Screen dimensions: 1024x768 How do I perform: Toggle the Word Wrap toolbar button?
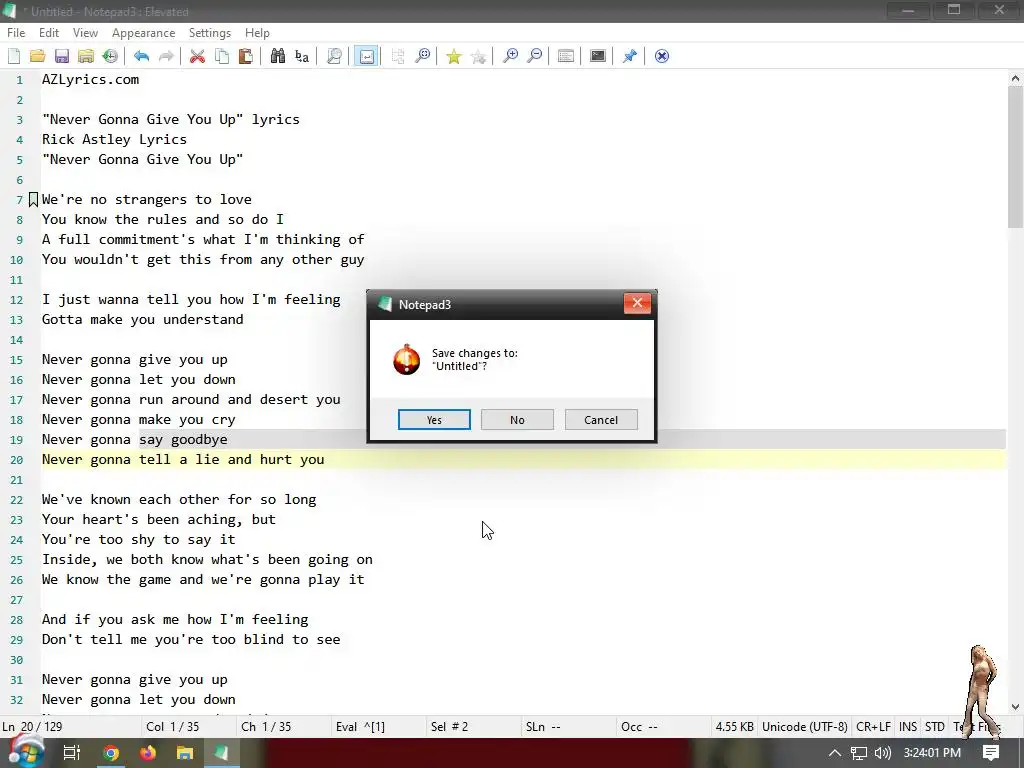click(x=366, y=56)
